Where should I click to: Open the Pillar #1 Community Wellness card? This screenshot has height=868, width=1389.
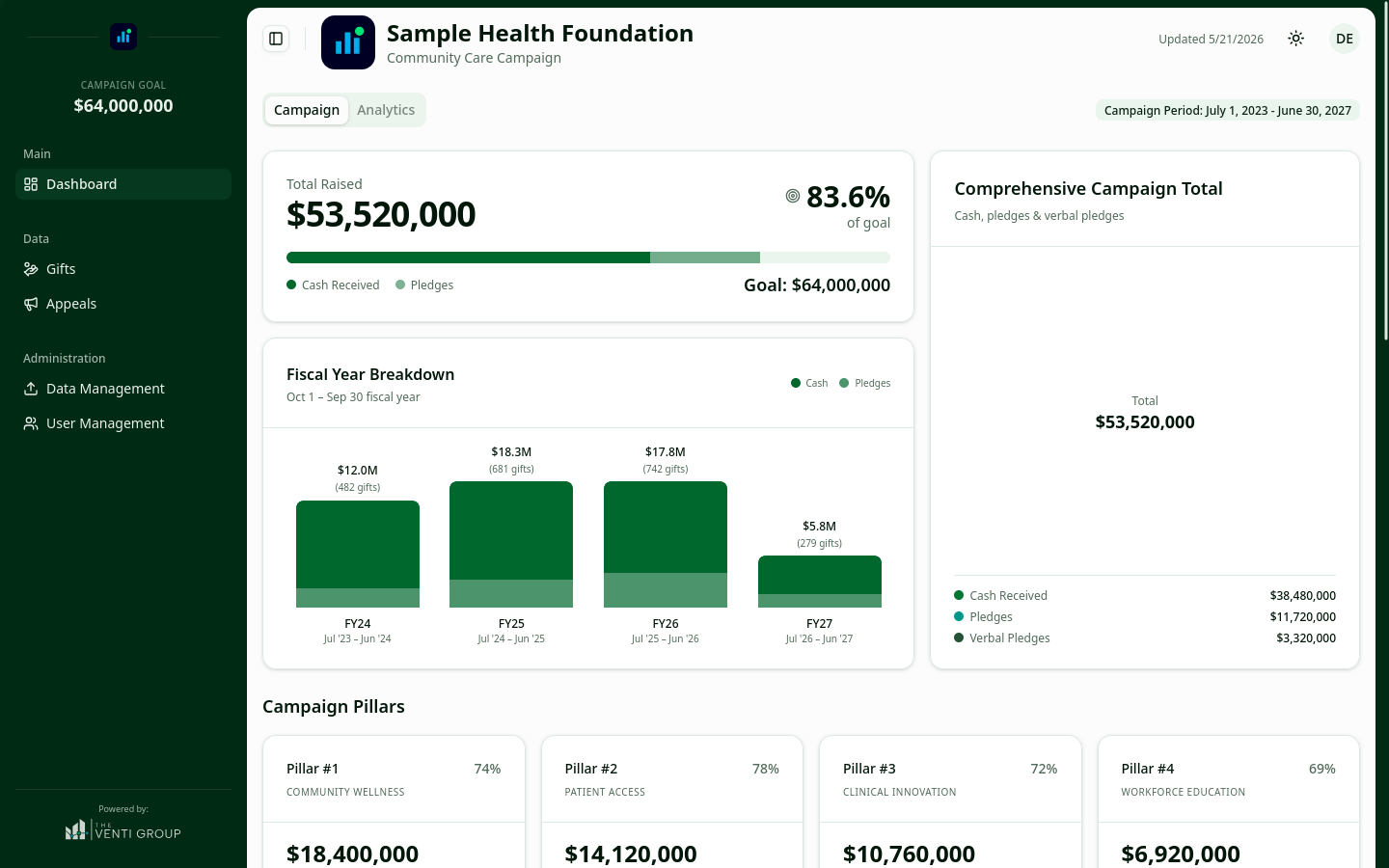click(394, 801)
